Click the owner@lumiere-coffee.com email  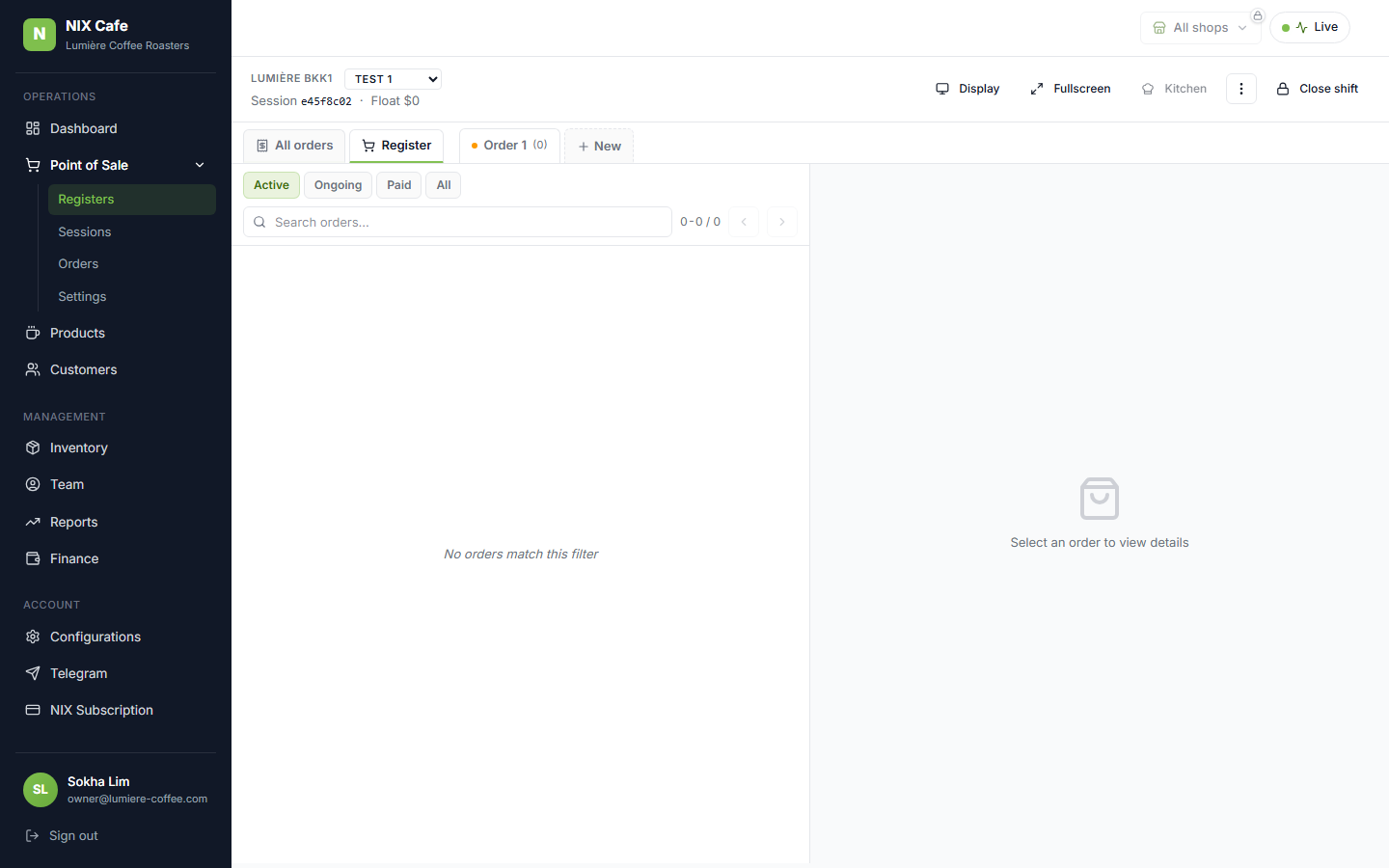click(x=137, y=799)
